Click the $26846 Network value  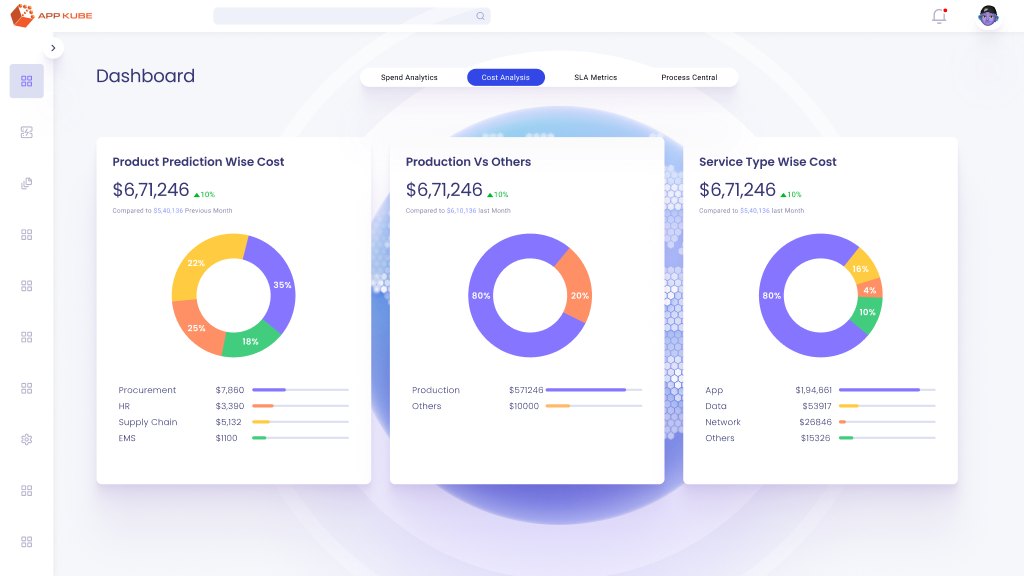coord(816,422)
